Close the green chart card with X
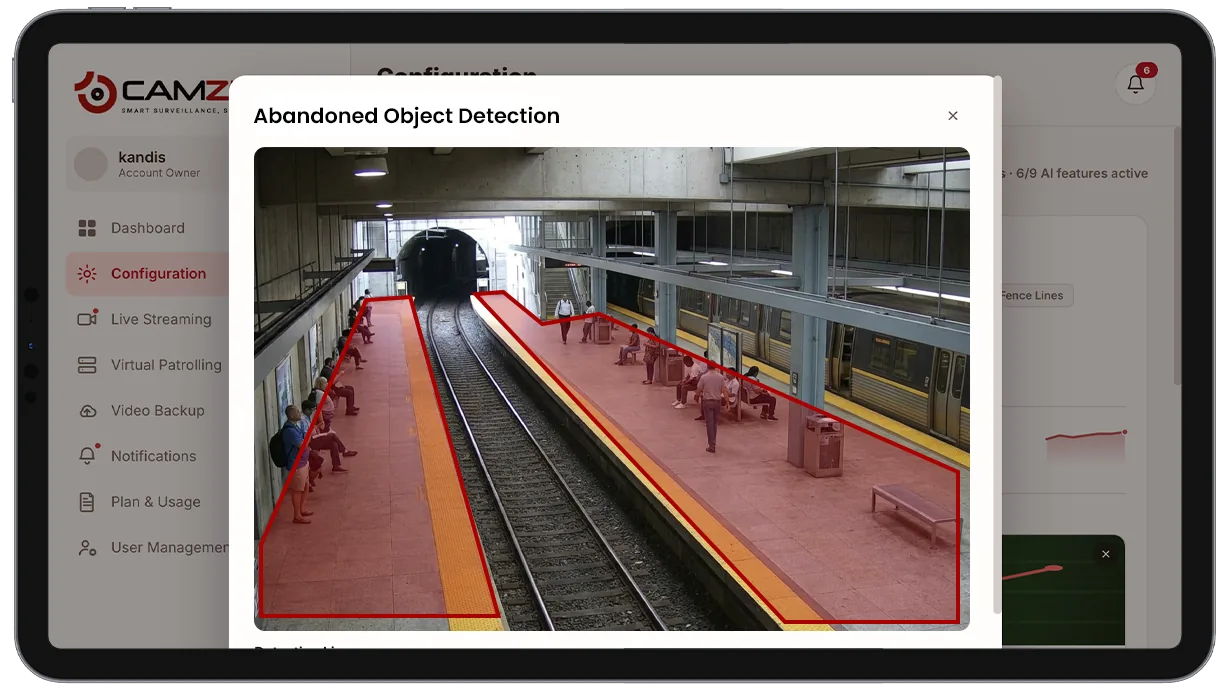This screenshot has height=692, width=1229. click(1105, 554)
